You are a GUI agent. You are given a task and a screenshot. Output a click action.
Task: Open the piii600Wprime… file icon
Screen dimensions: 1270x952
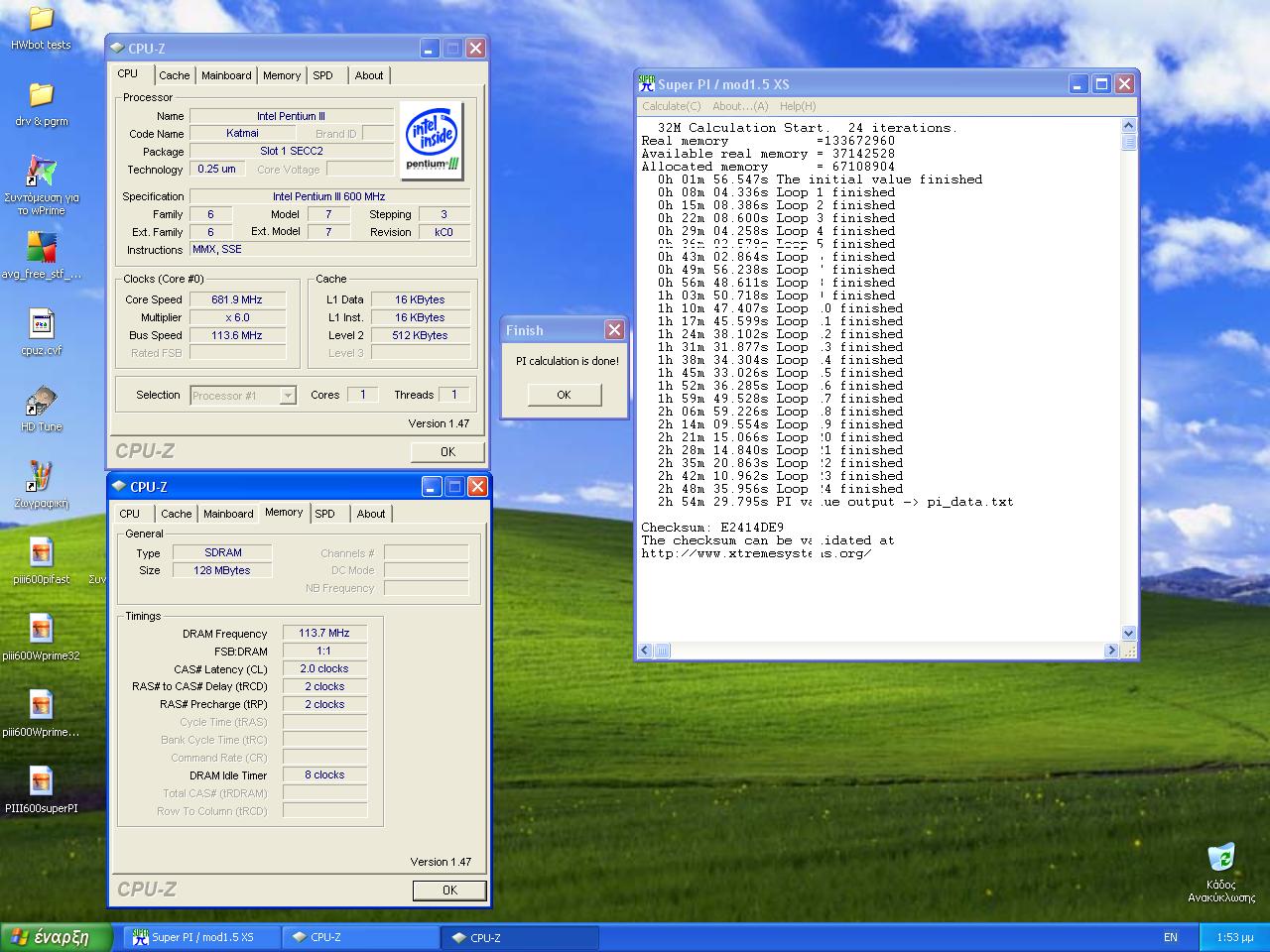pyautogui.click(x=41, y=706)
